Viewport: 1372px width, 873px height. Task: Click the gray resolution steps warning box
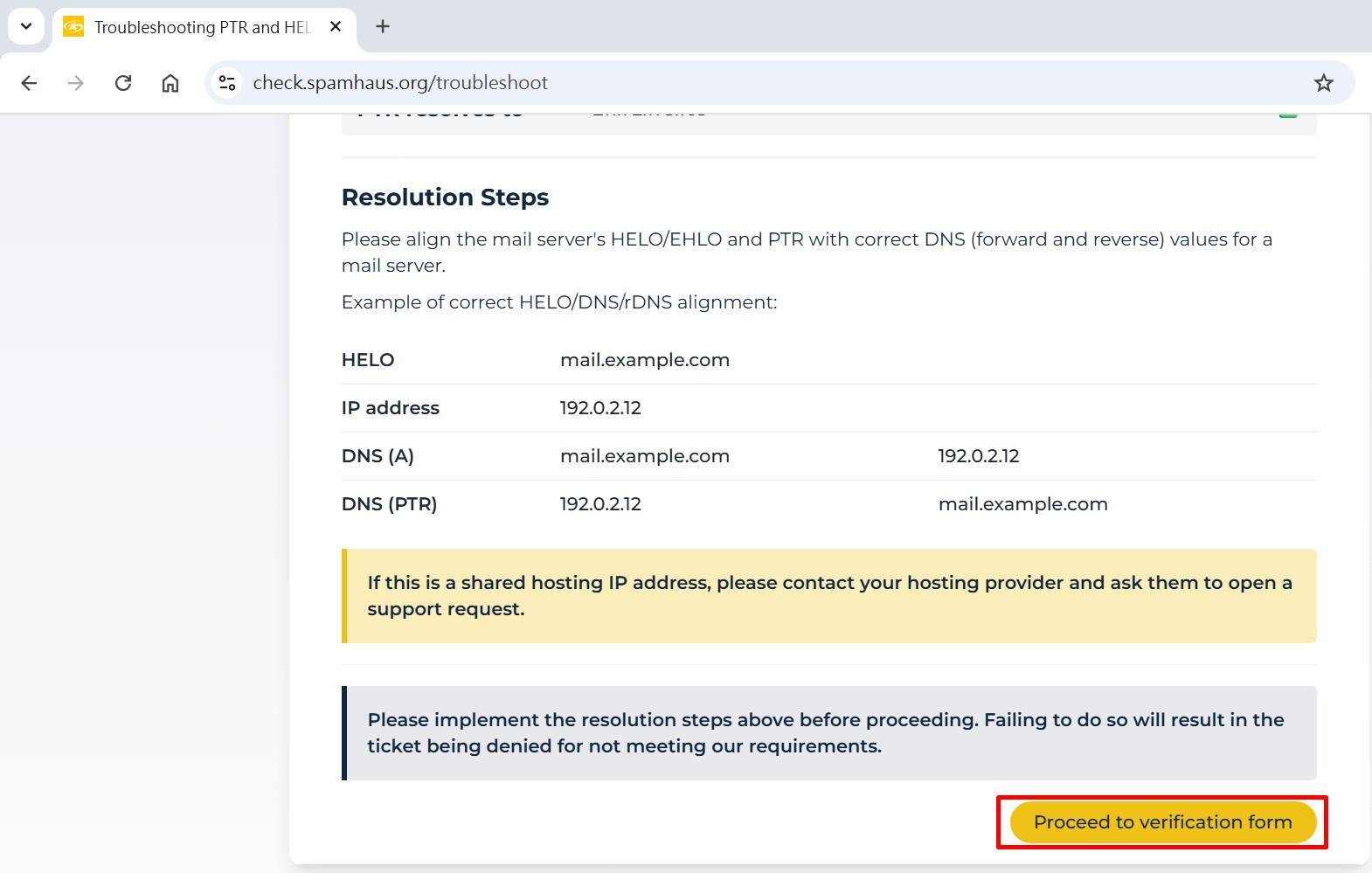[x=828, y=733]
